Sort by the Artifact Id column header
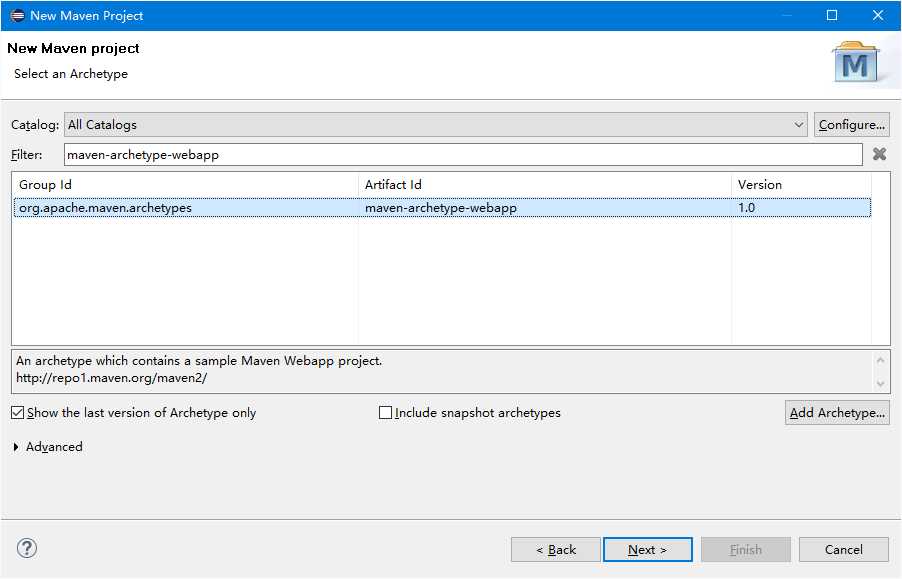This screenshot has height=579, width=902. 545,185
